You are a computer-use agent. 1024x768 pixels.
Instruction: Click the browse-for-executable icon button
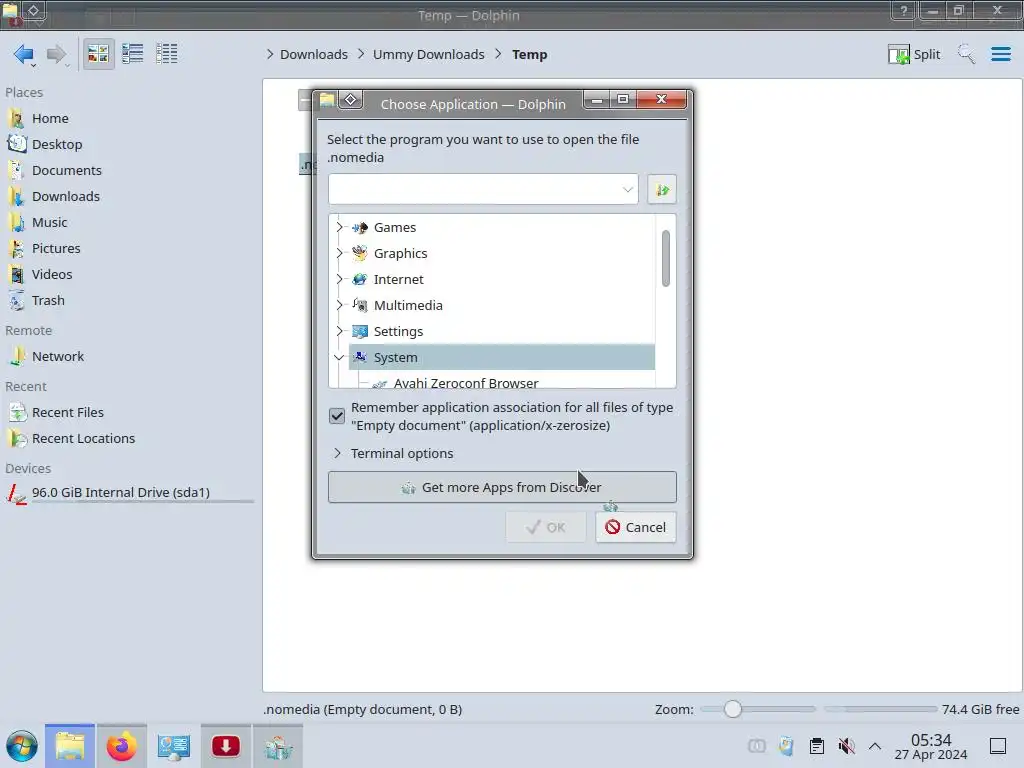pos(662,189)
